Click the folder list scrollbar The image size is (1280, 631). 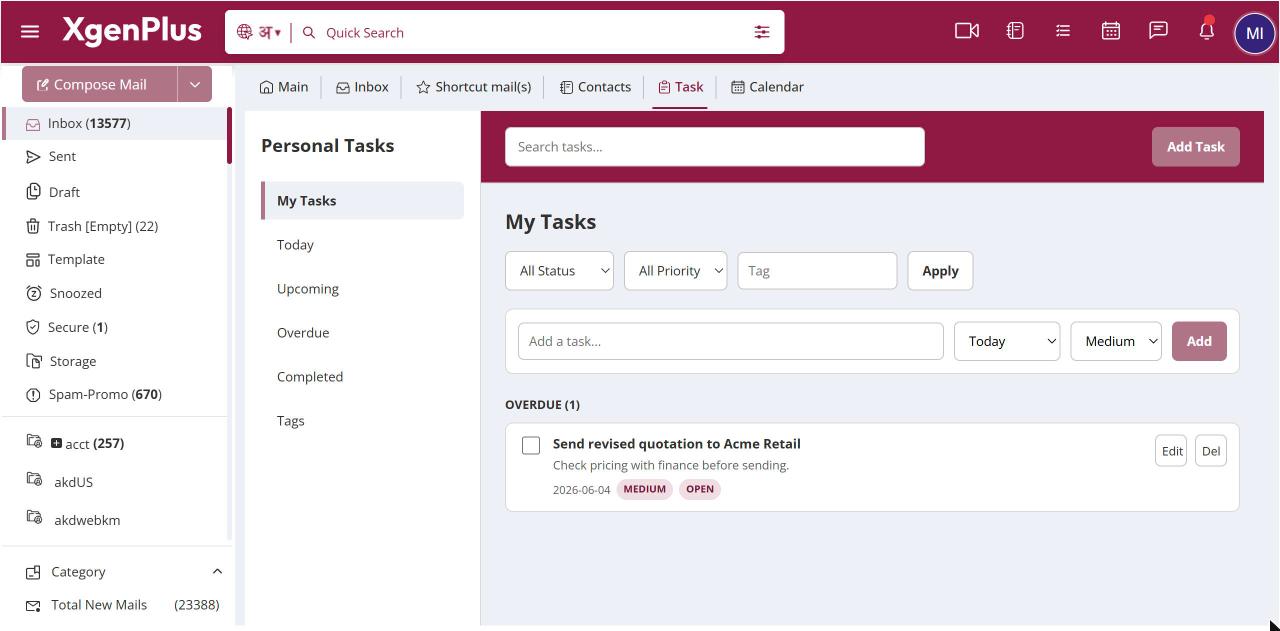(x=229, y=136)
